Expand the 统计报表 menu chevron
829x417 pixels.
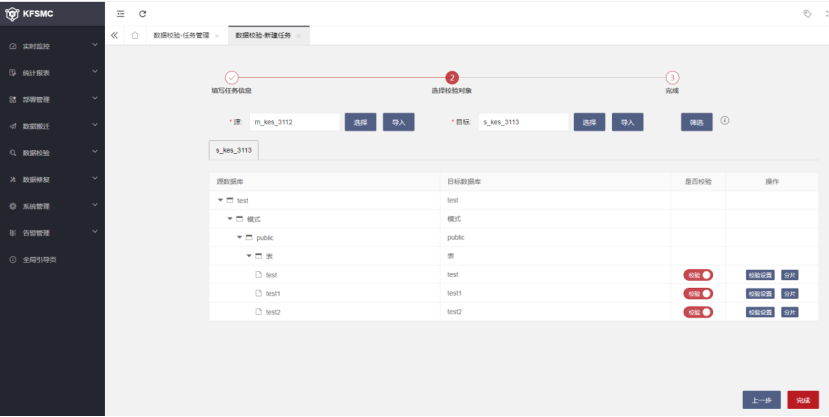95,72
